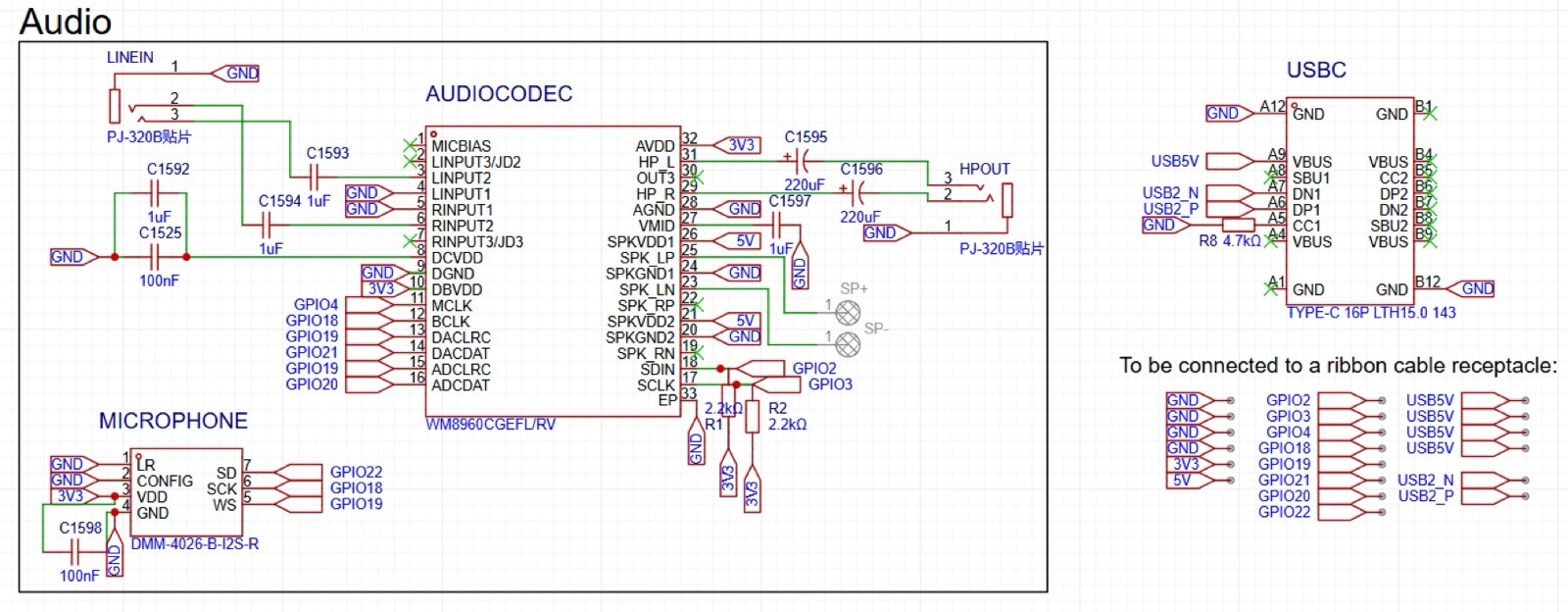Screen dimensions: 1568x612
Task: Select the GPIO20 net port at ADCDAT
Action: tap(370, 384)
